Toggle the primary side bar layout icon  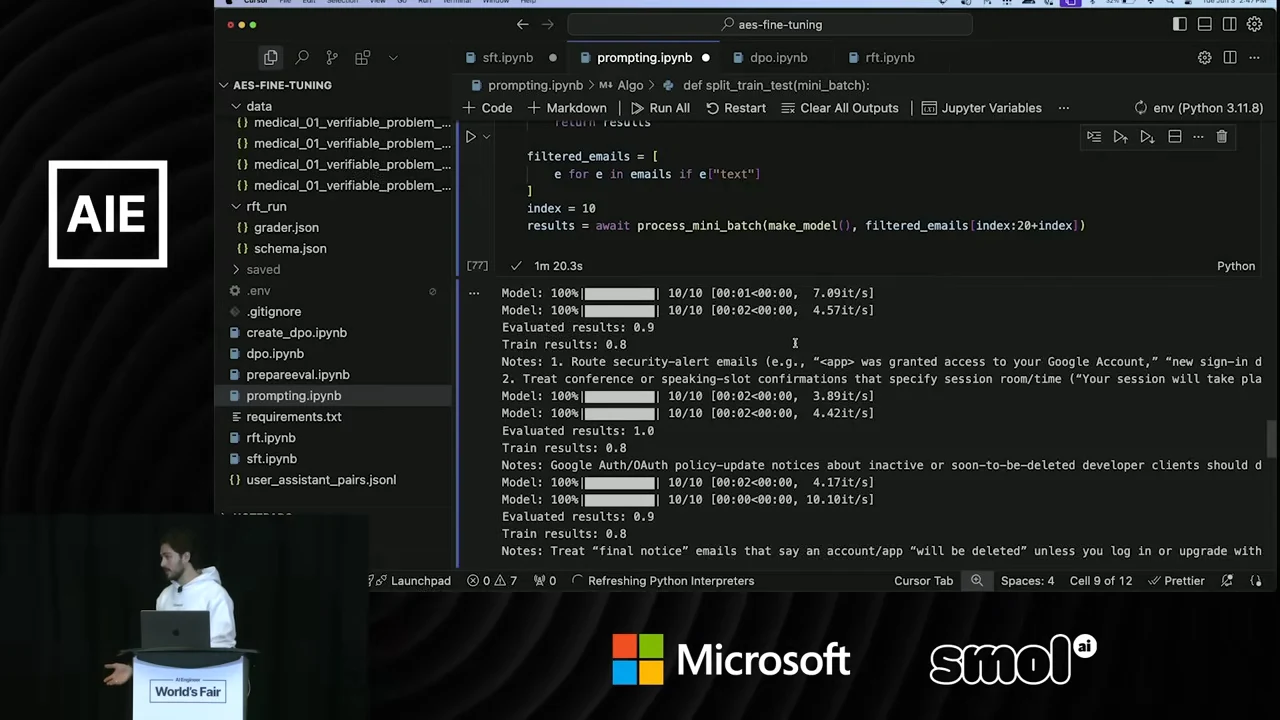click(1180, 24)
